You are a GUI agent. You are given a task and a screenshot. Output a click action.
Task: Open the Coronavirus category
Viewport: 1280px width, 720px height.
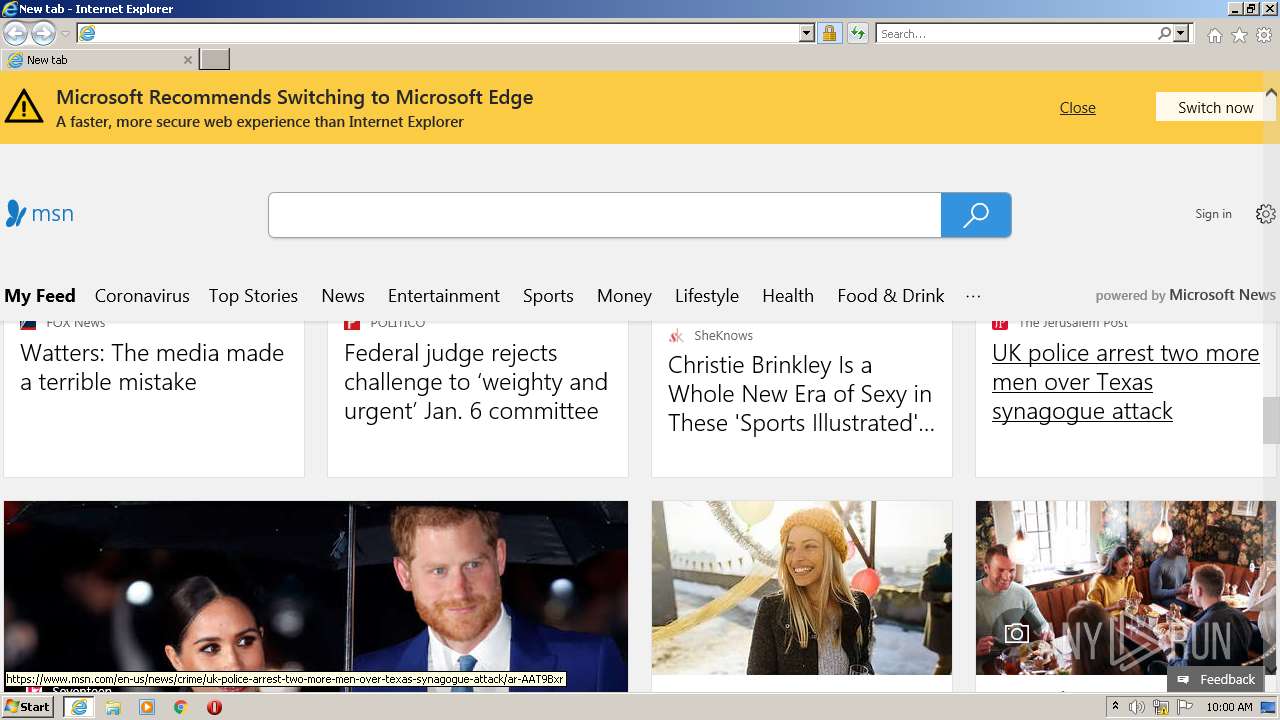142,296
